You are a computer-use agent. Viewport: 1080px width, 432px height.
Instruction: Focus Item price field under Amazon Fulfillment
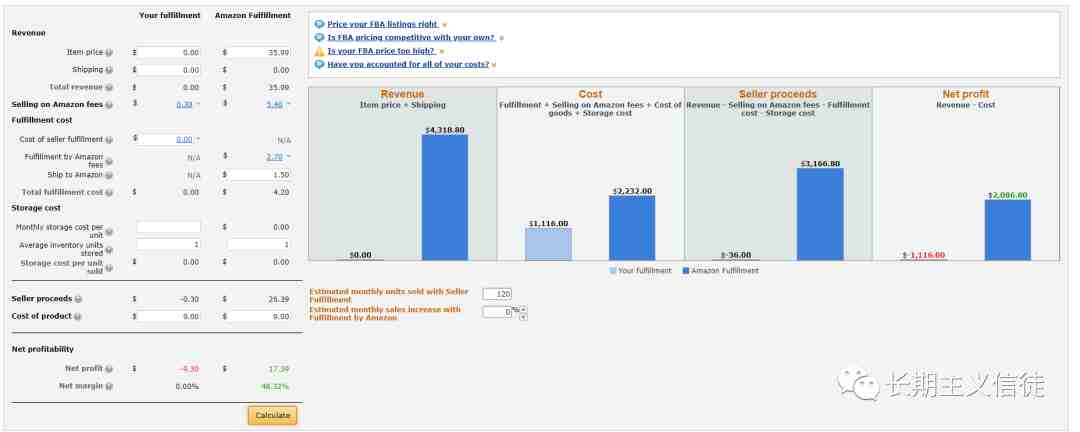[x=259, y=52]
